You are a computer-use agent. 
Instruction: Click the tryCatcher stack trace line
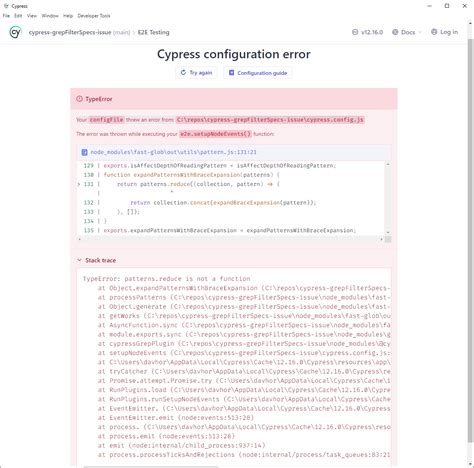(244, 371)
